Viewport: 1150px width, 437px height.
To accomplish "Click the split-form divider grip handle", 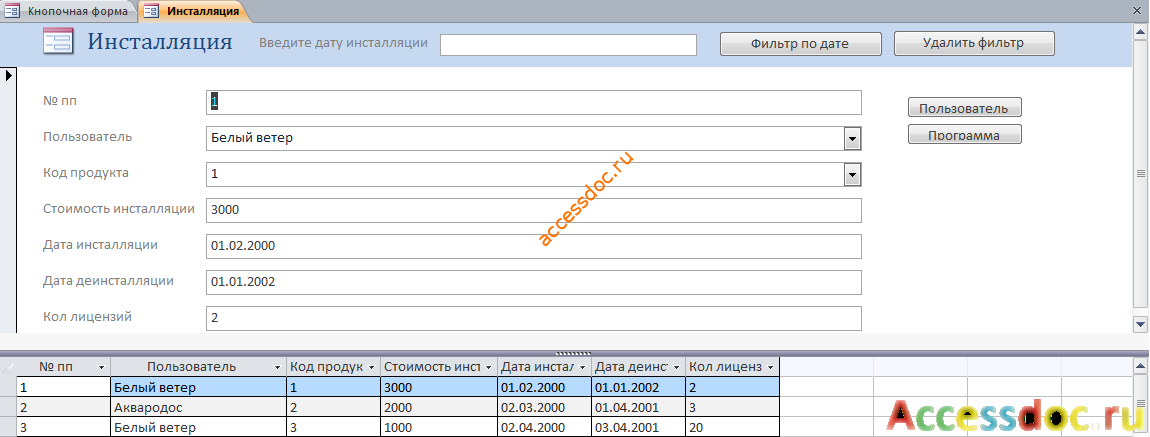I will 574,353.
